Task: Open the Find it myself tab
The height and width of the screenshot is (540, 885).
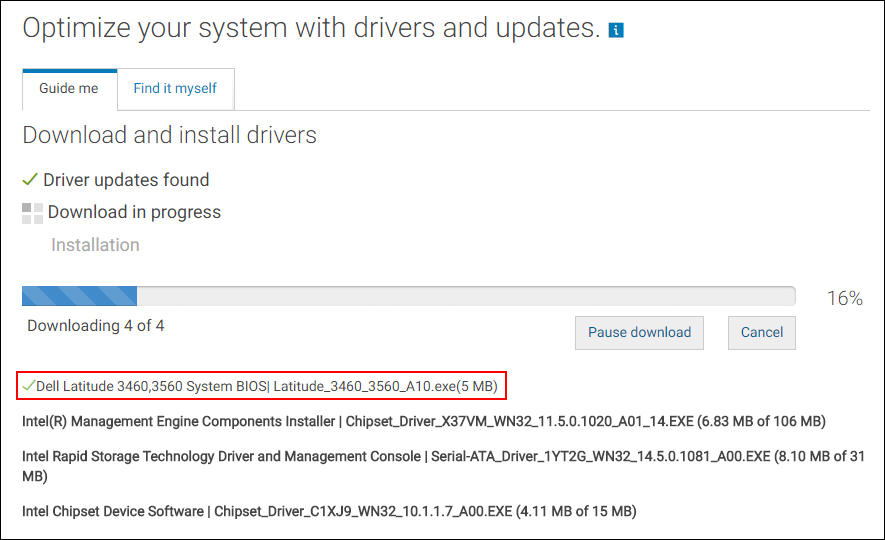Action: (x=176, y=89)
